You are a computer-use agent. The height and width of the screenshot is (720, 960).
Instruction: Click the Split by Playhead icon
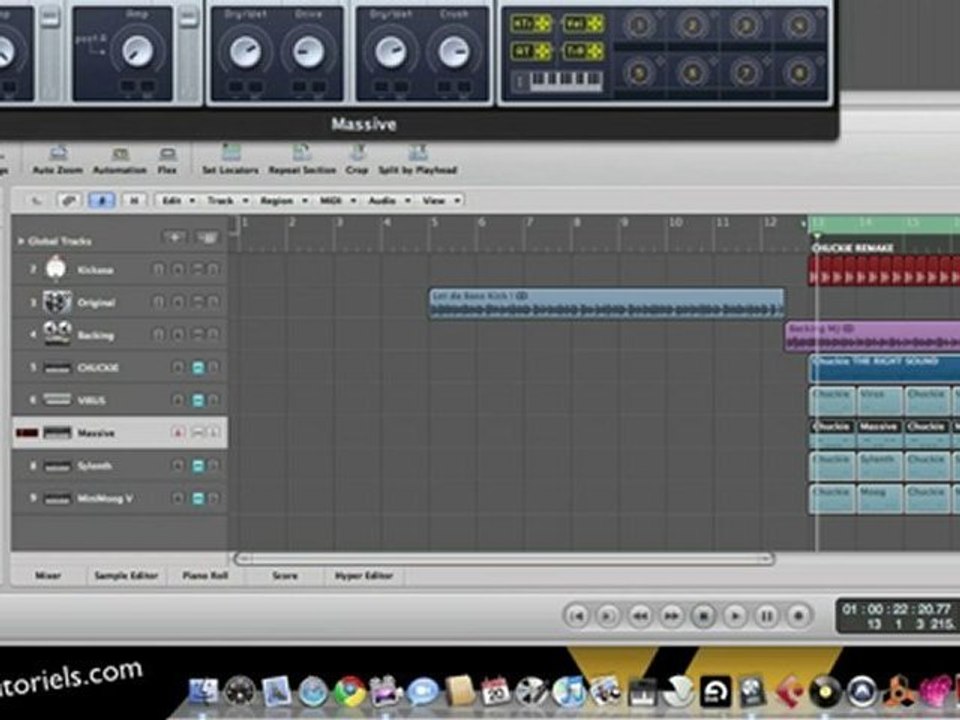418,152
